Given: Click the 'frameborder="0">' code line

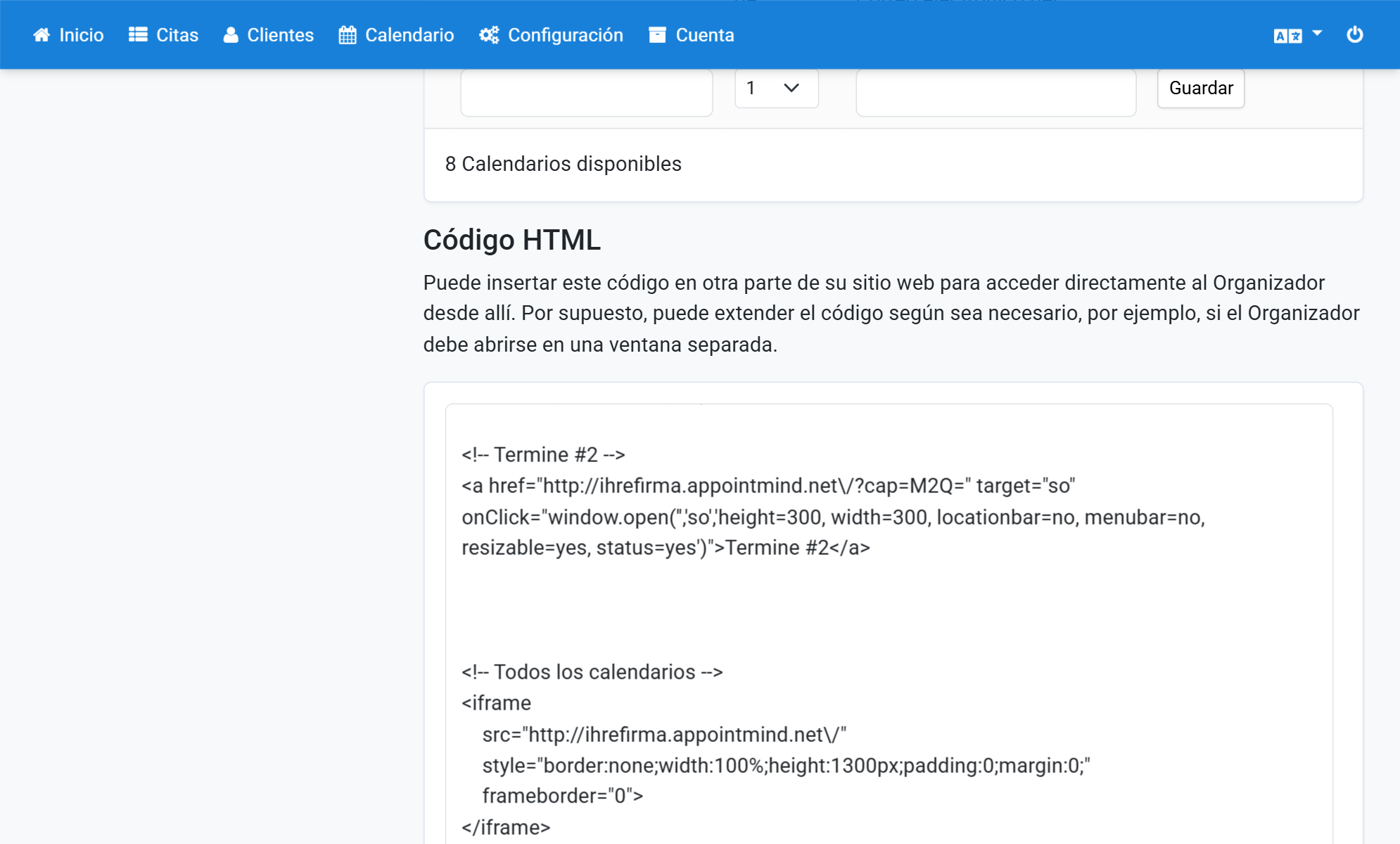Looking at the screenshot, I should tap(563, 796).
